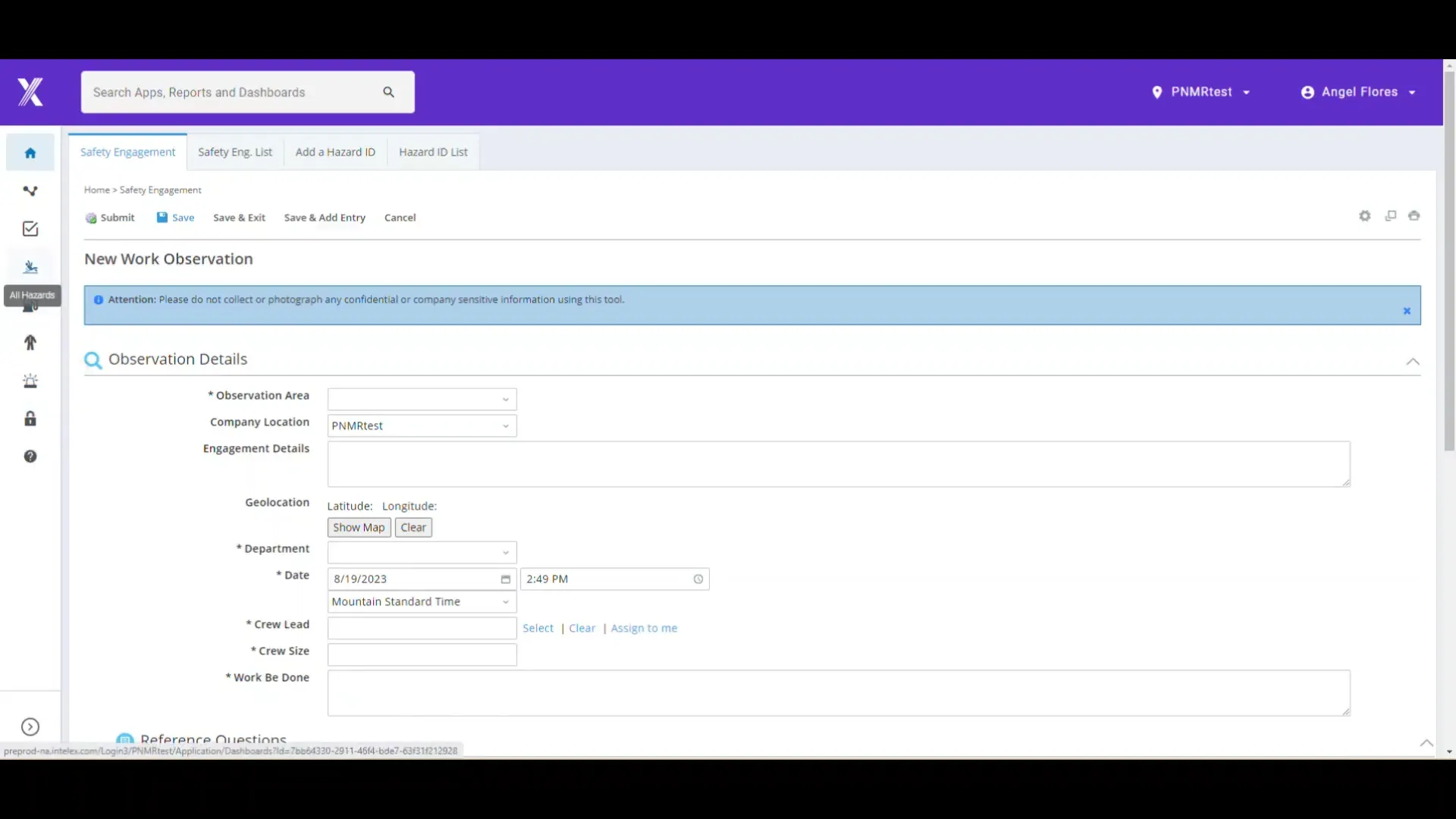Open the print icon near top right
Screen dimensions: 1456x819
[1414, 215]
